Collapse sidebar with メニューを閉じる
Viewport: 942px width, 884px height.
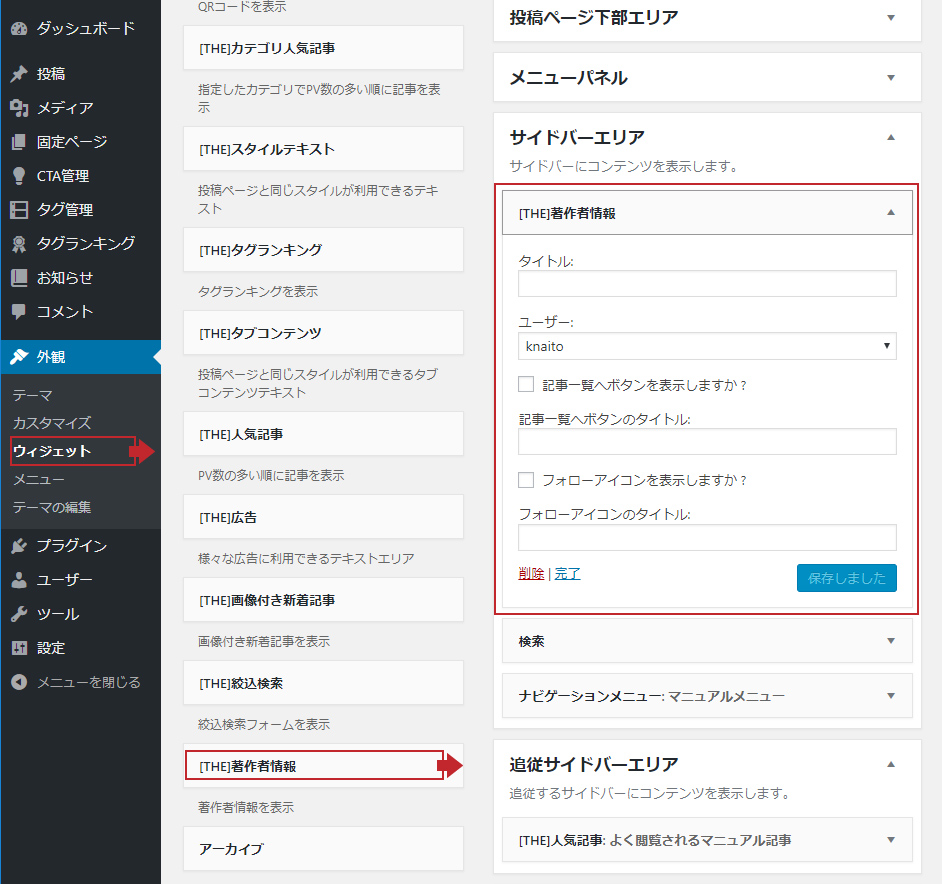click(x=77, y=682)
